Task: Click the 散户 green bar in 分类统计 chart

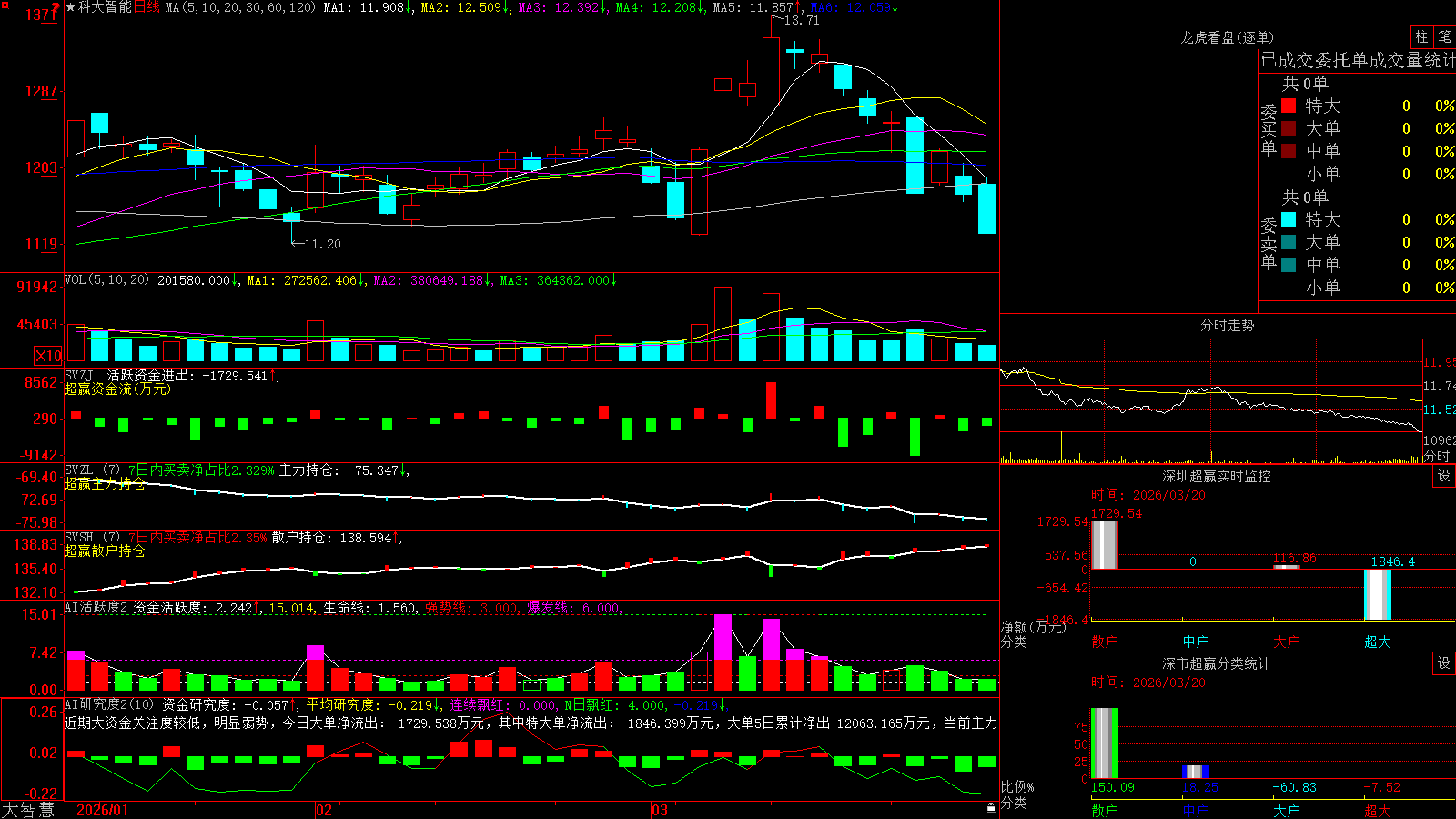Action: [x=1104, y=743]
